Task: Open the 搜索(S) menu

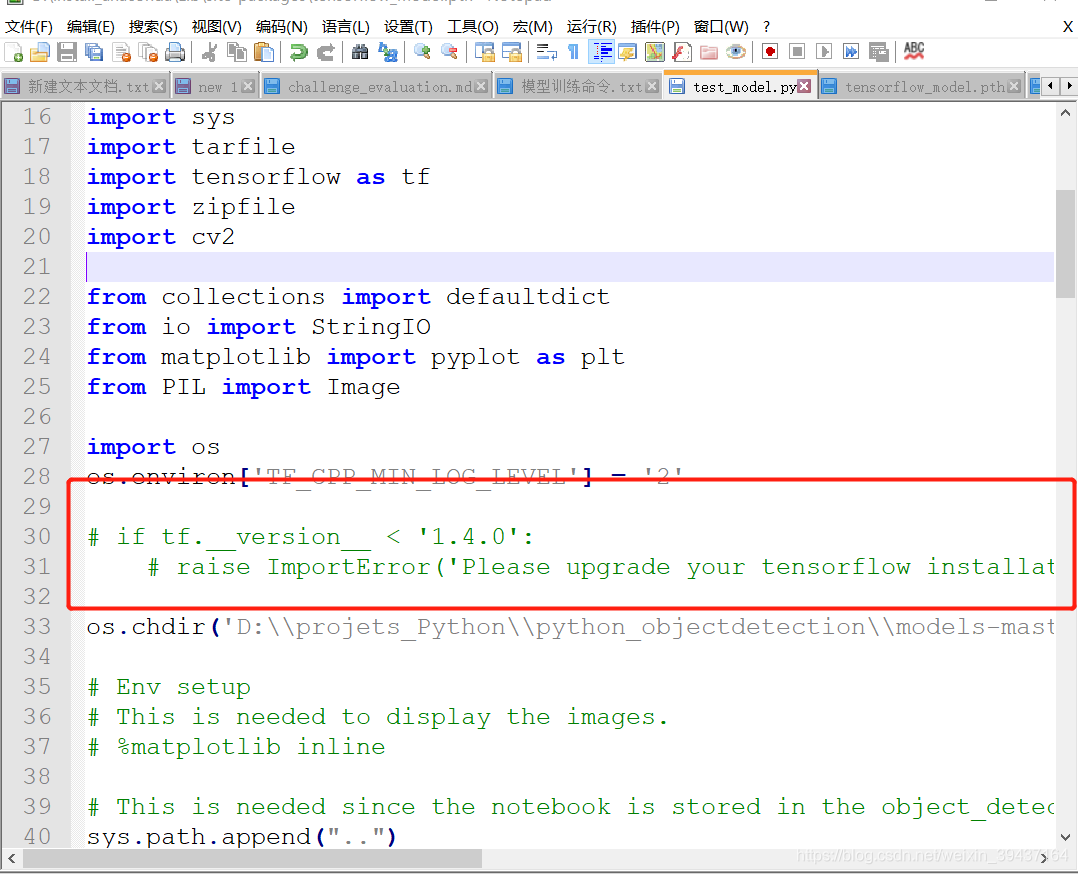Action: (x=153, y=27)
